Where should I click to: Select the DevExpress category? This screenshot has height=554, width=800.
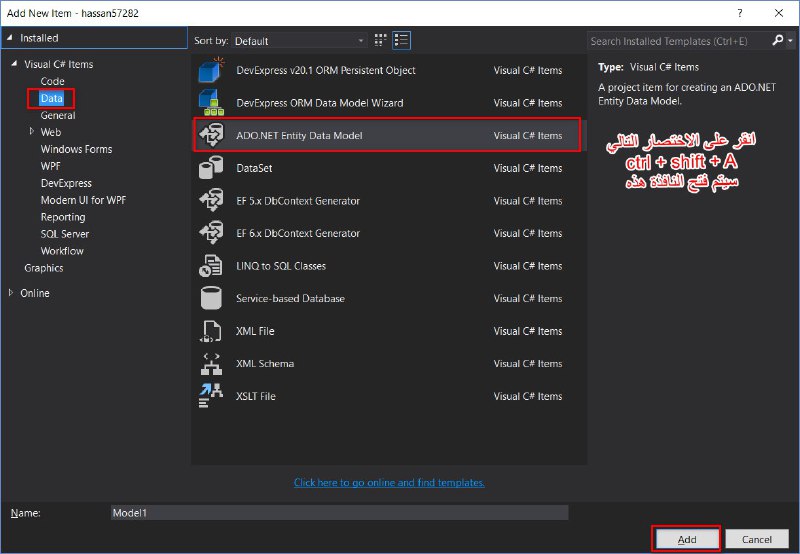(x=66, y=183)
